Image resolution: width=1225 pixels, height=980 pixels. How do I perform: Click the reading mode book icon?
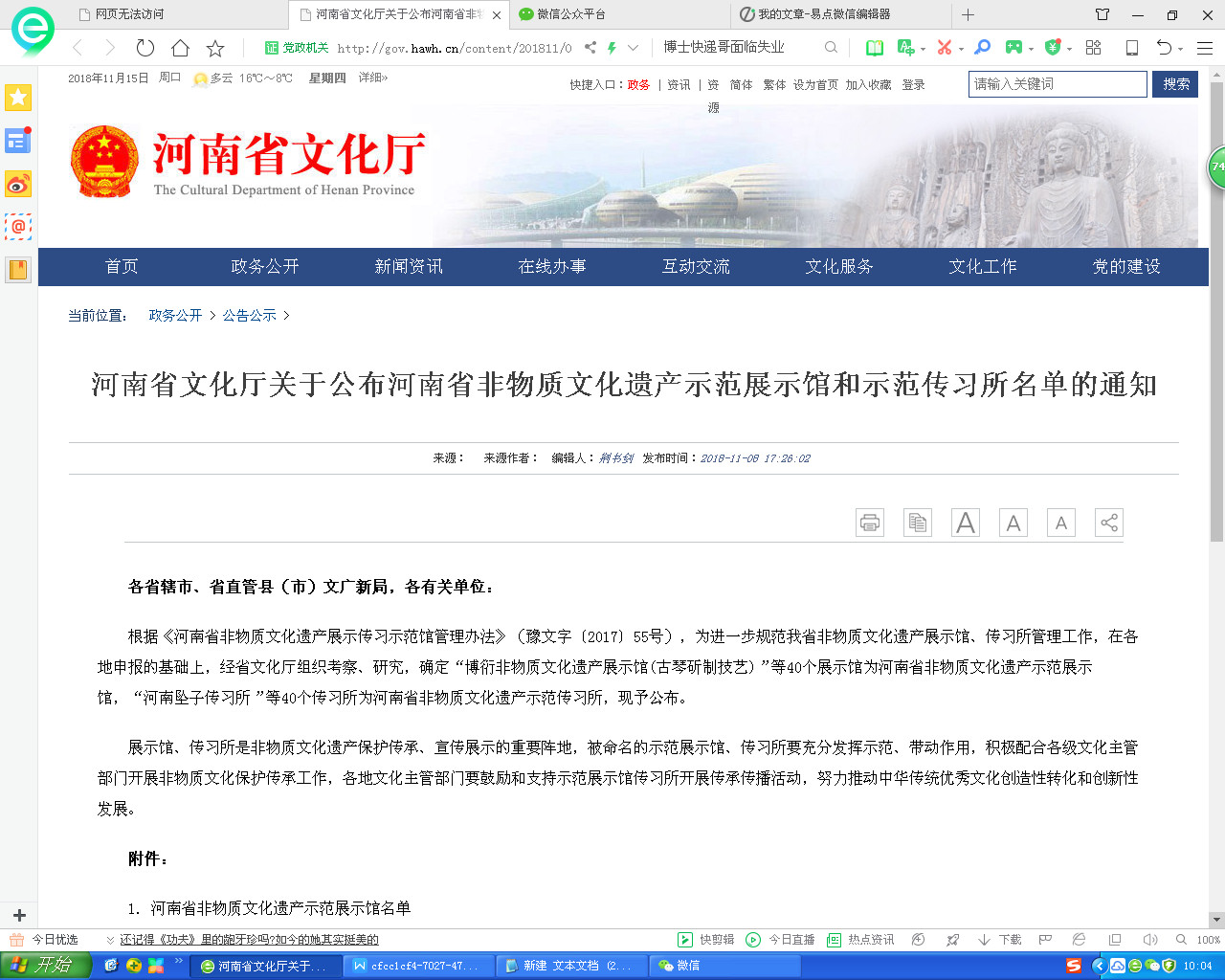(874, 48)
